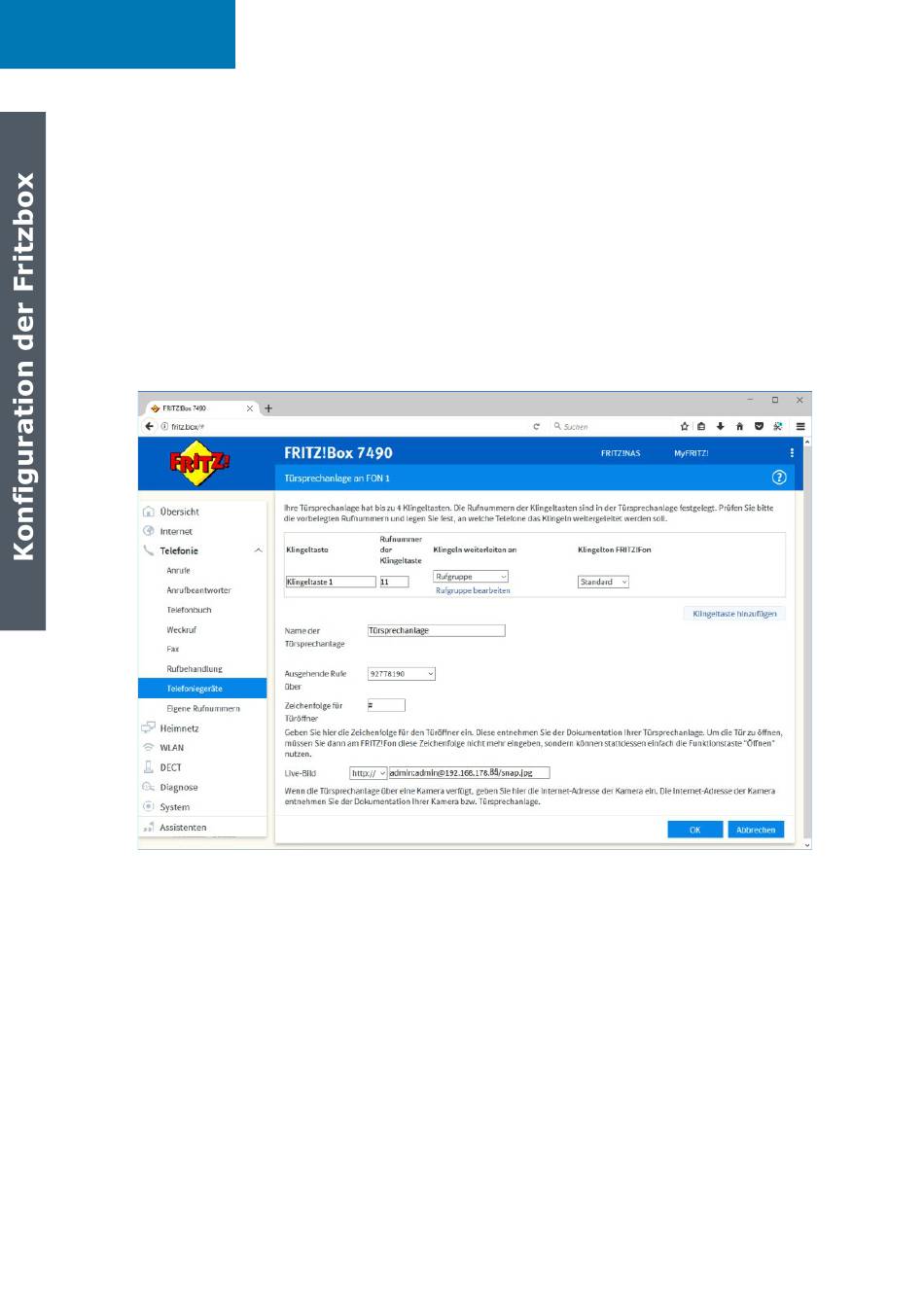Click the browser back arrow button

pos(150,426)
